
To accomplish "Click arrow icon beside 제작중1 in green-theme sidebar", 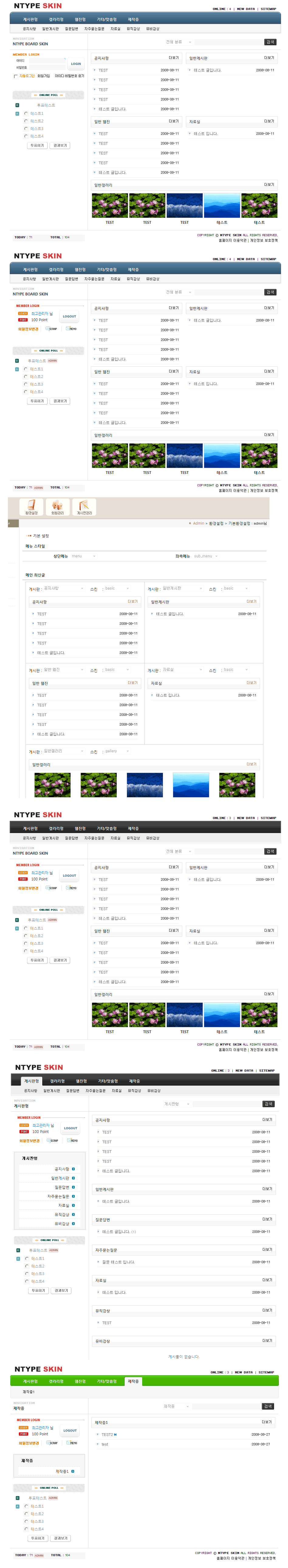I will (73, 1471).
